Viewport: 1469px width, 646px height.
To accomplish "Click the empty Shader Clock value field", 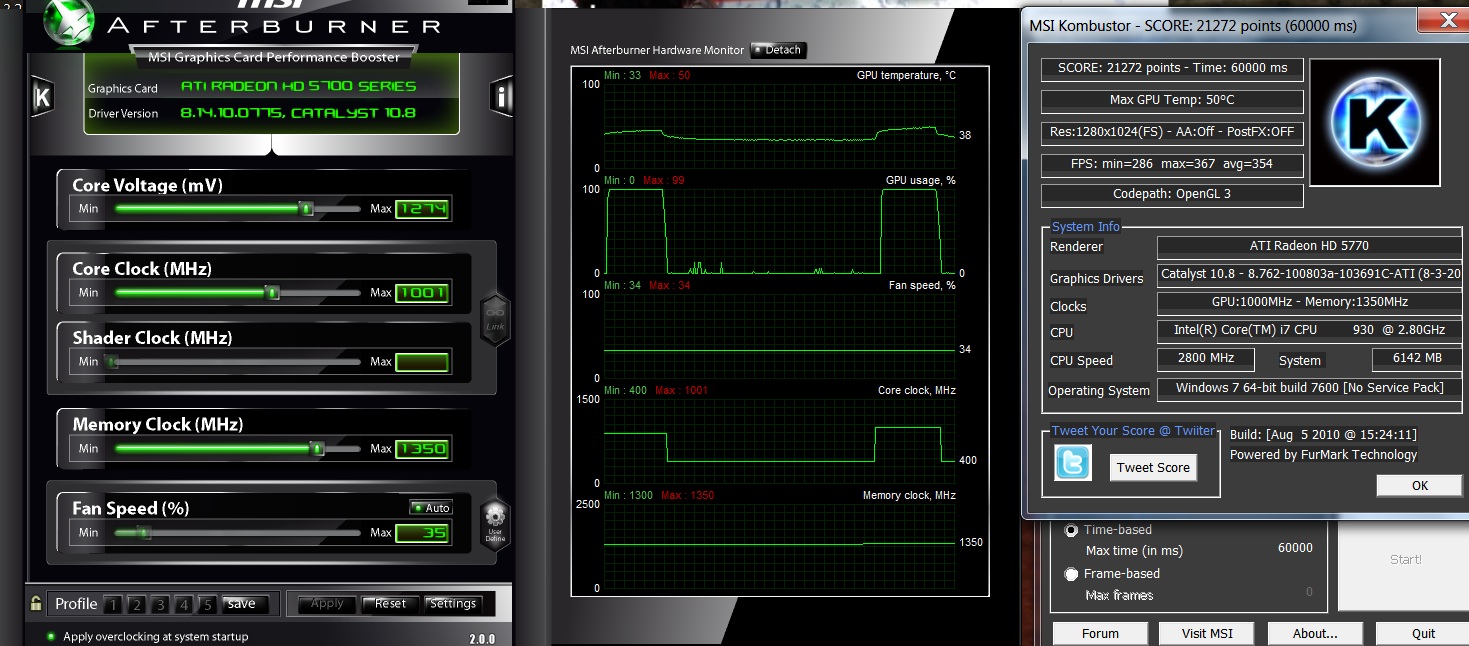I will (x=422, y=362).
